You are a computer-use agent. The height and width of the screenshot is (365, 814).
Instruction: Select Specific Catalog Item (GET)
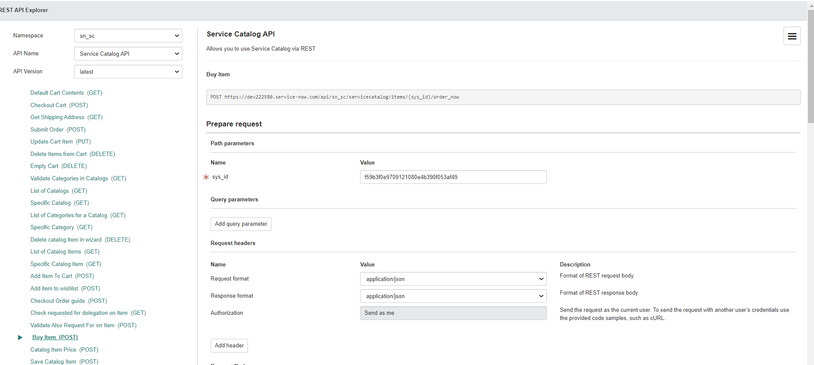tap(66, 264)
